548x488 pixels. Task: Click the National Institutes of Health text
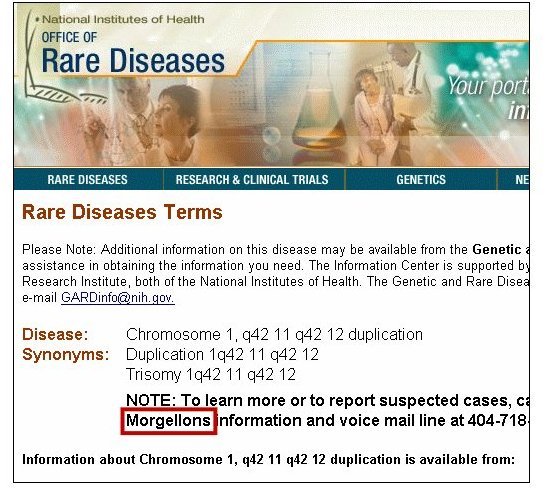pyautogui.click(x=123, y=20)
